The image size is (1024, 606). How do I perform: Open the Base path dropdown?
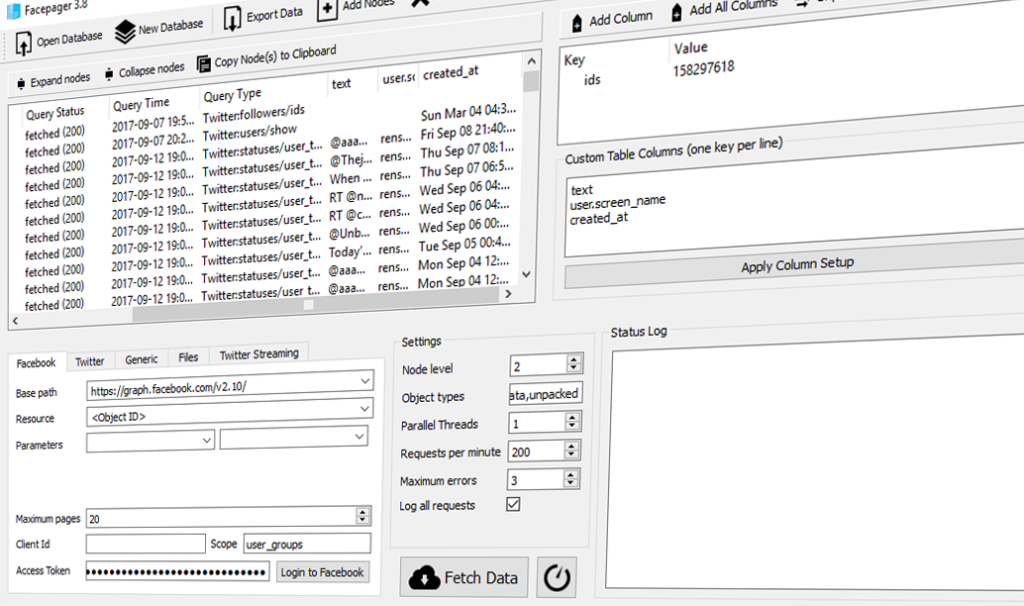click(364, 380)
